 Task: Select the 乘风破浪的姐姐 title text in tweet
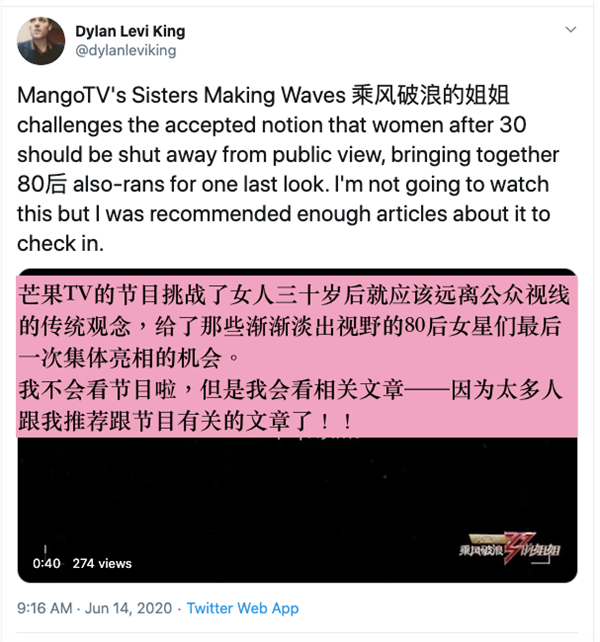coord(430,95)
